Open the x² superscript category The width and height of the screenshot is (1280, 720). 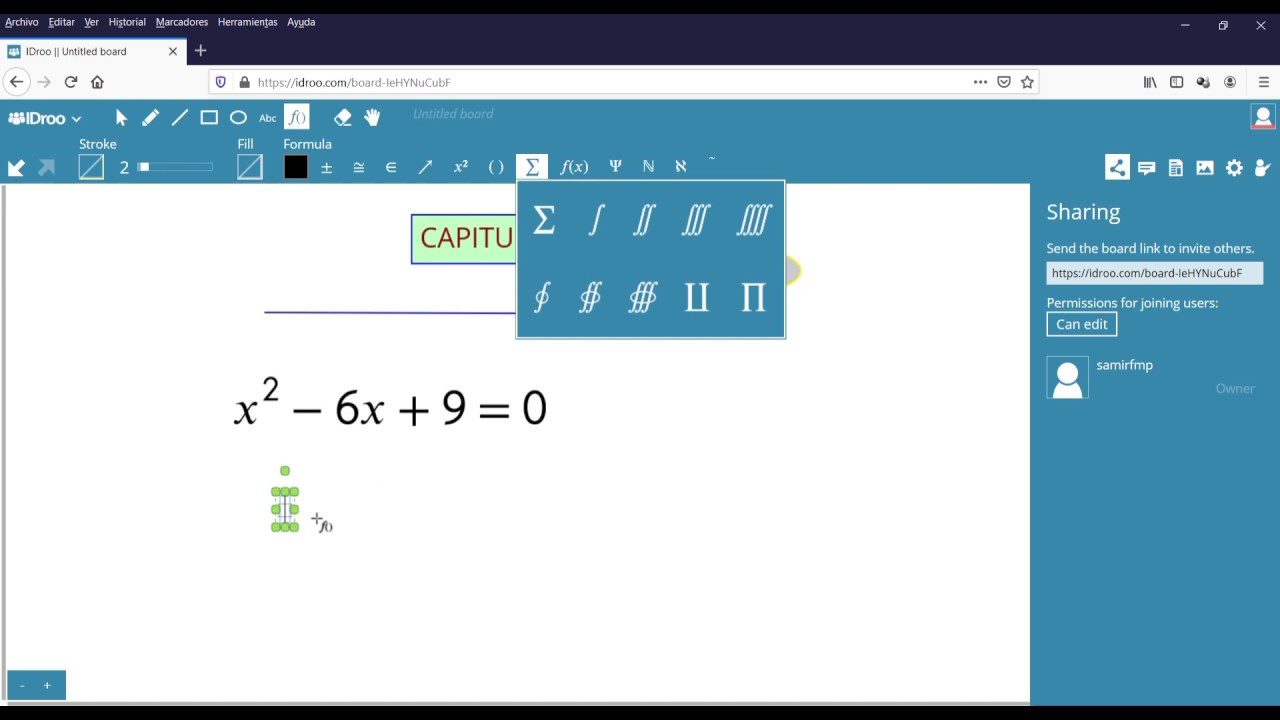461,167
